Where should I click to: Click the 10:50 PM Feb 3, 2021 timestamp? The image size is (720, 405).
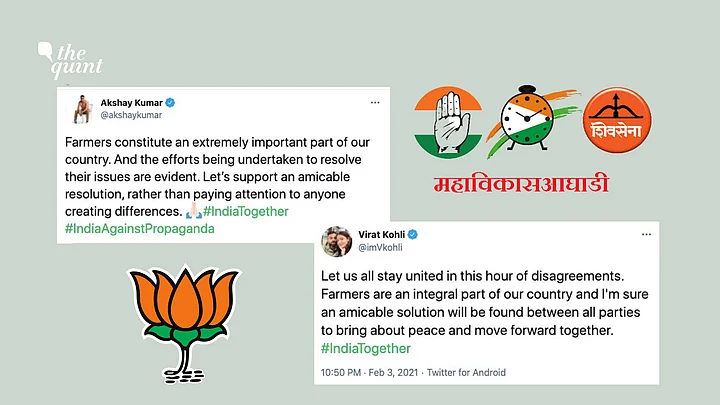(x=370, y=372)
